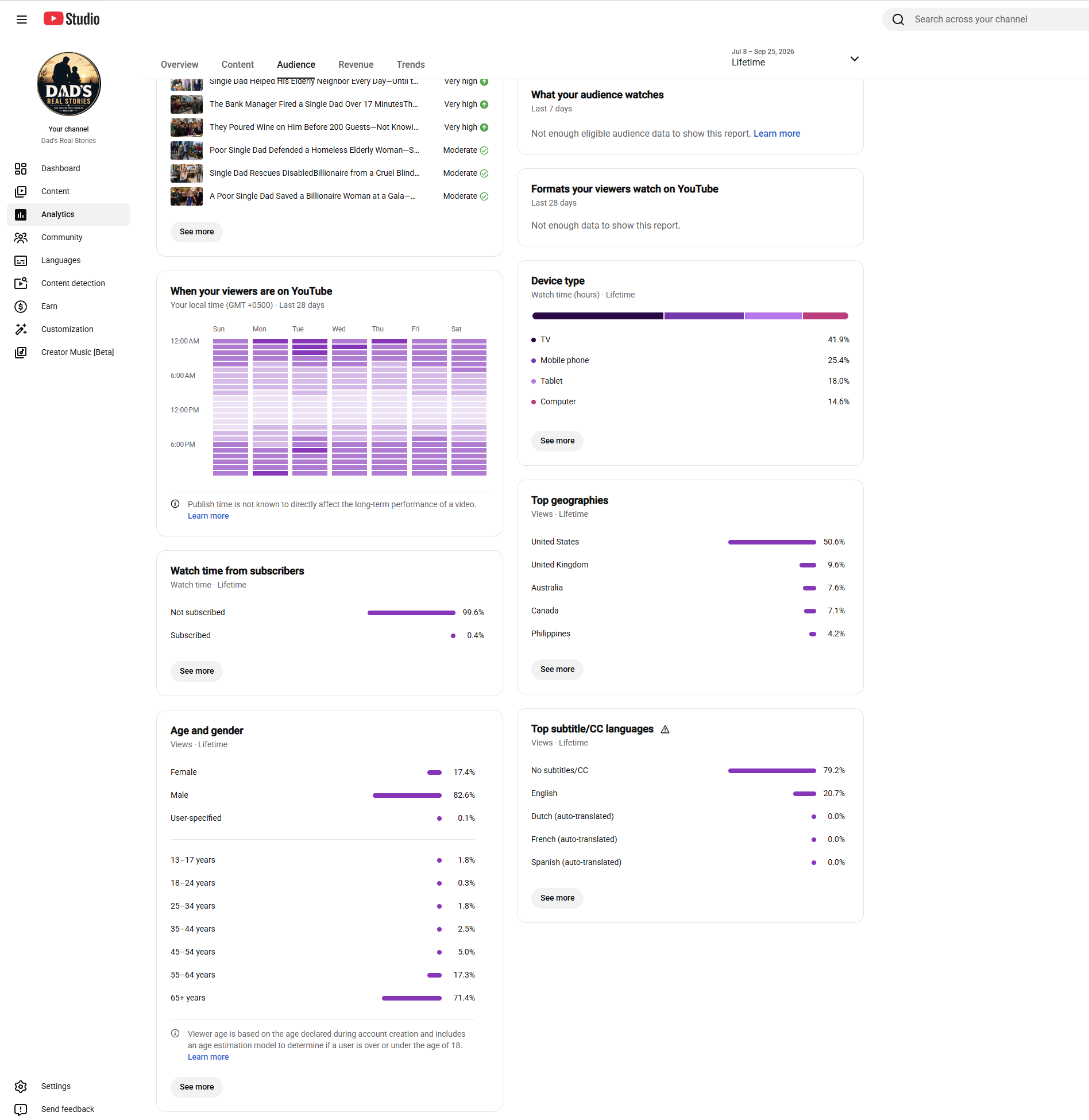Click the TV segment of the device bar

coord(597,316)
